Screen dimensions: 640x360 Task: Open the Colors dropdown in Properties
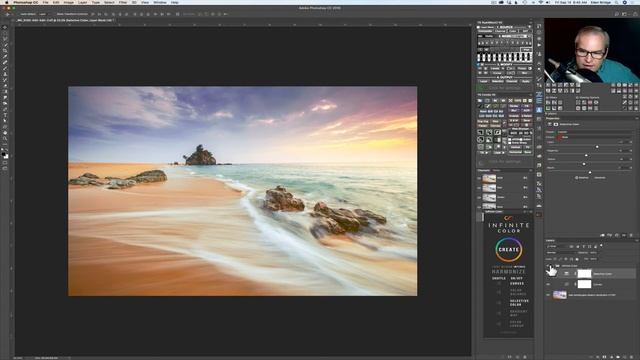click(x=594, y=137)
